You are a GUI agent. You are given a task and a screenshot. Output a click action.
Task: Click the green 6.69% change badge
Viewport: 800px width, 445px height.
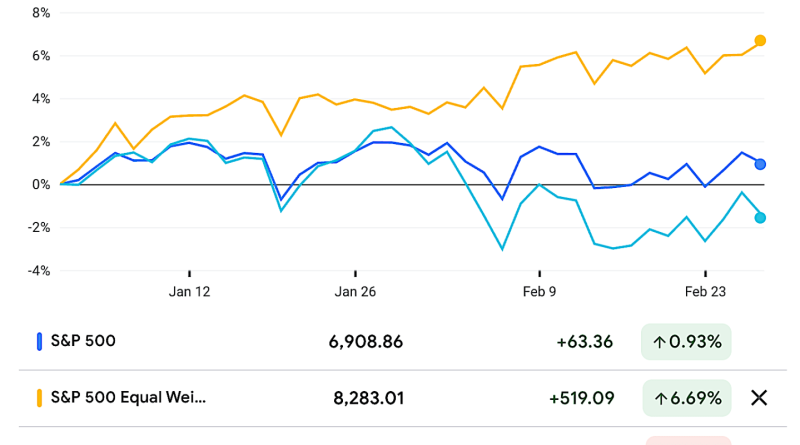point(687,398)
